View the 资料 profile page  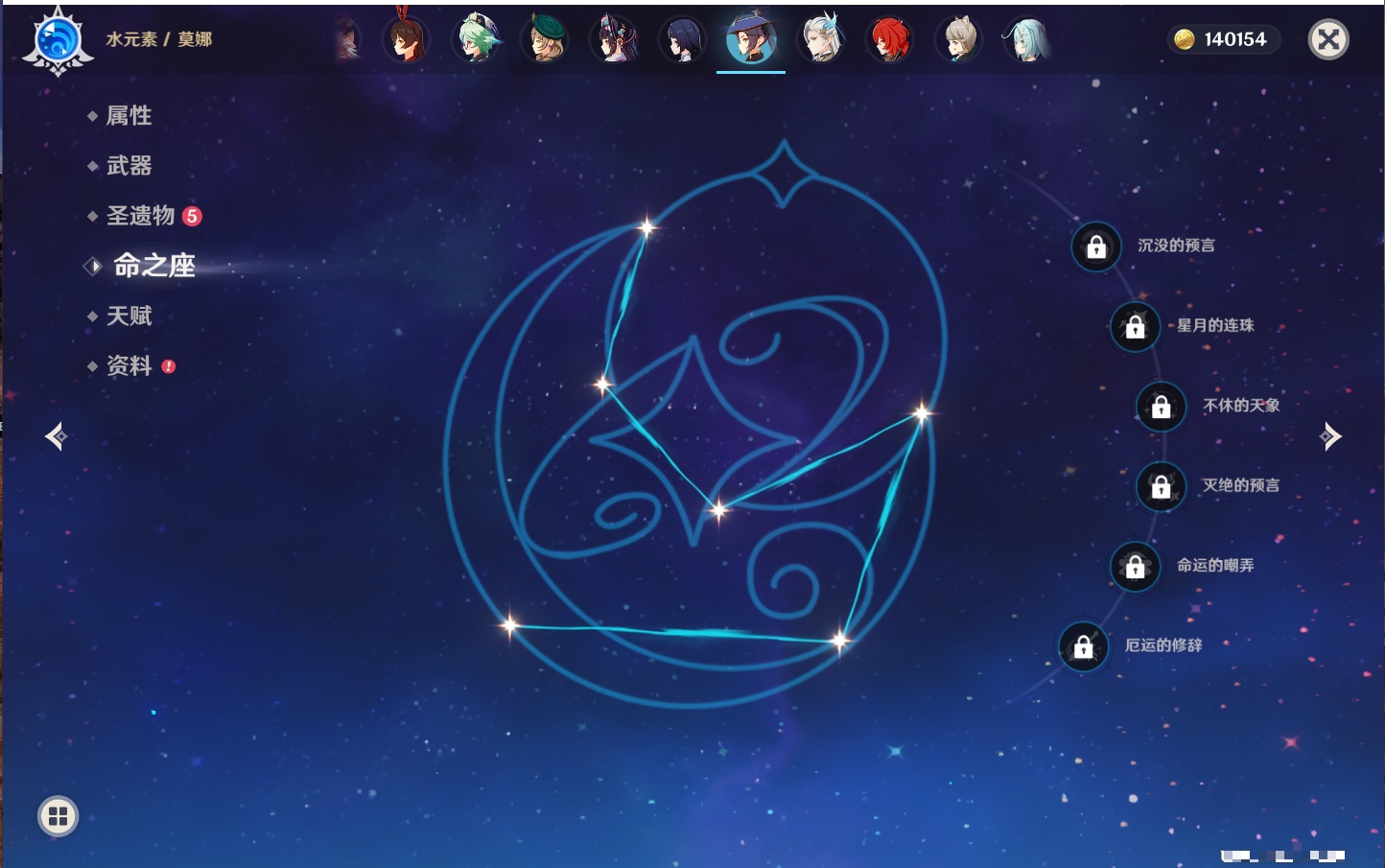129,365
